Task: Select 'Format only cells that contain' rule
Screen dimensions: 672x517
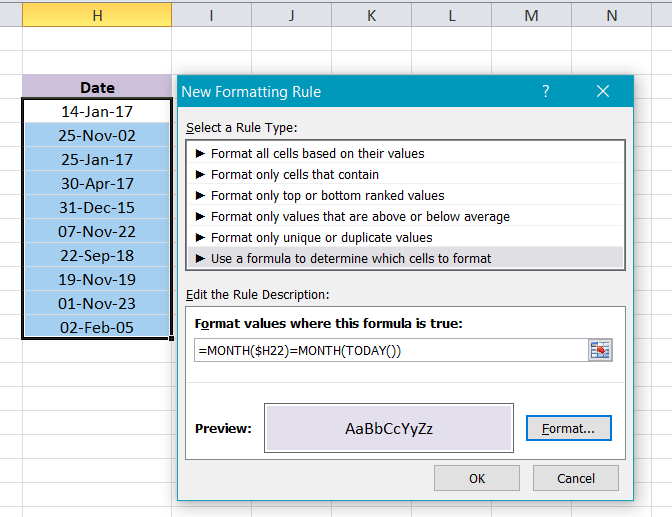Action: [x=294, y=175]
